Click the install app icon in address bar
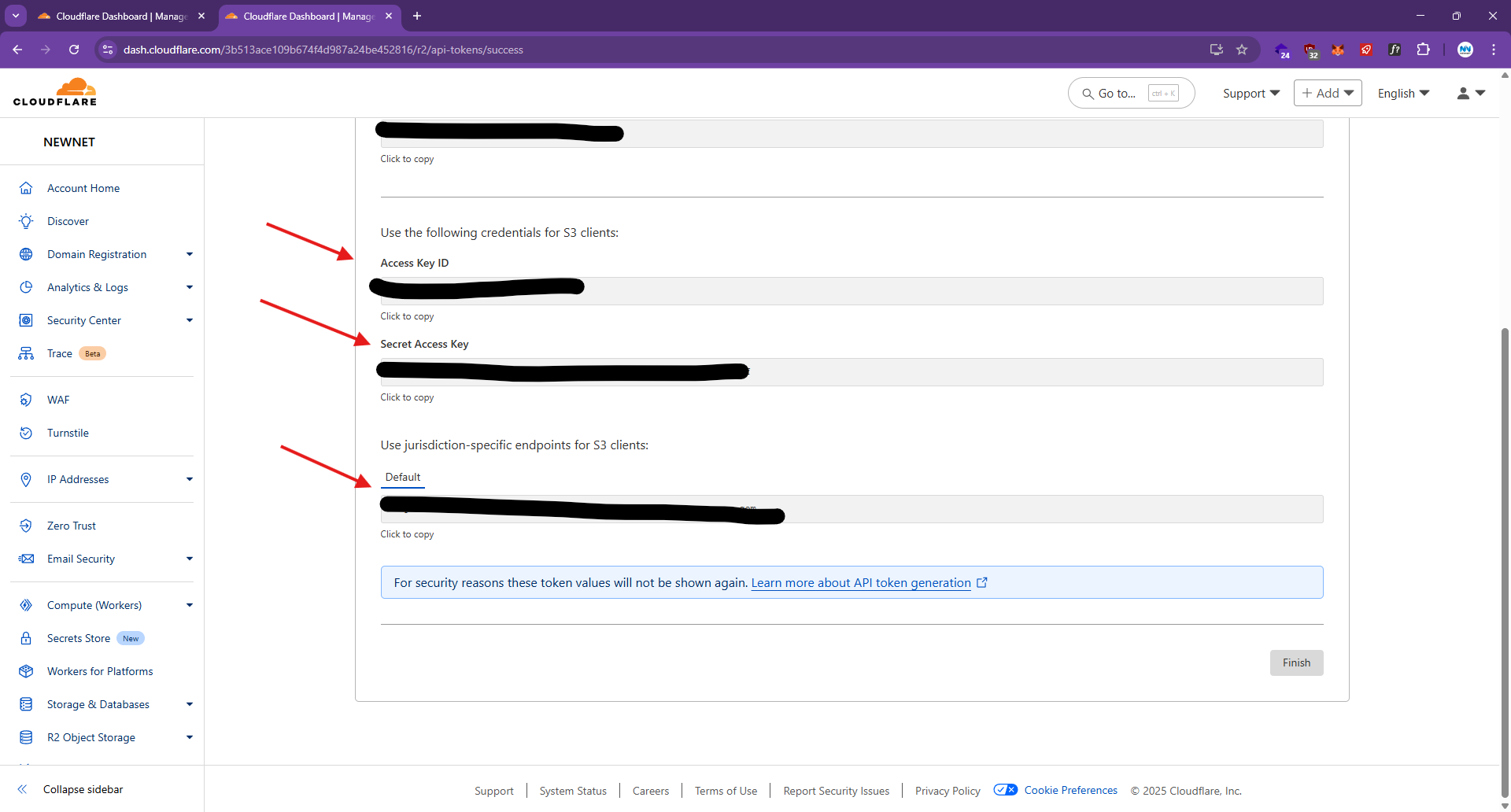Viewport: 1511px width, 812px height. tap(1217, 50)
